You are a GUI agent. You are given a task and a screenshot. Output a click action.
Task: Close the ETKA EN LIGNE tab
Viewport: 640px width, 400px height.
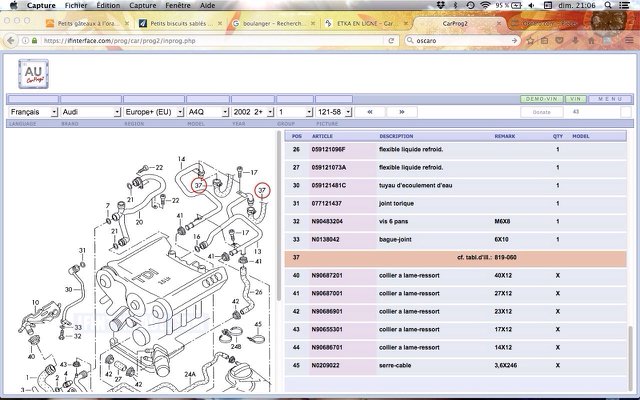pyautogui.click(x=406, y=23)
